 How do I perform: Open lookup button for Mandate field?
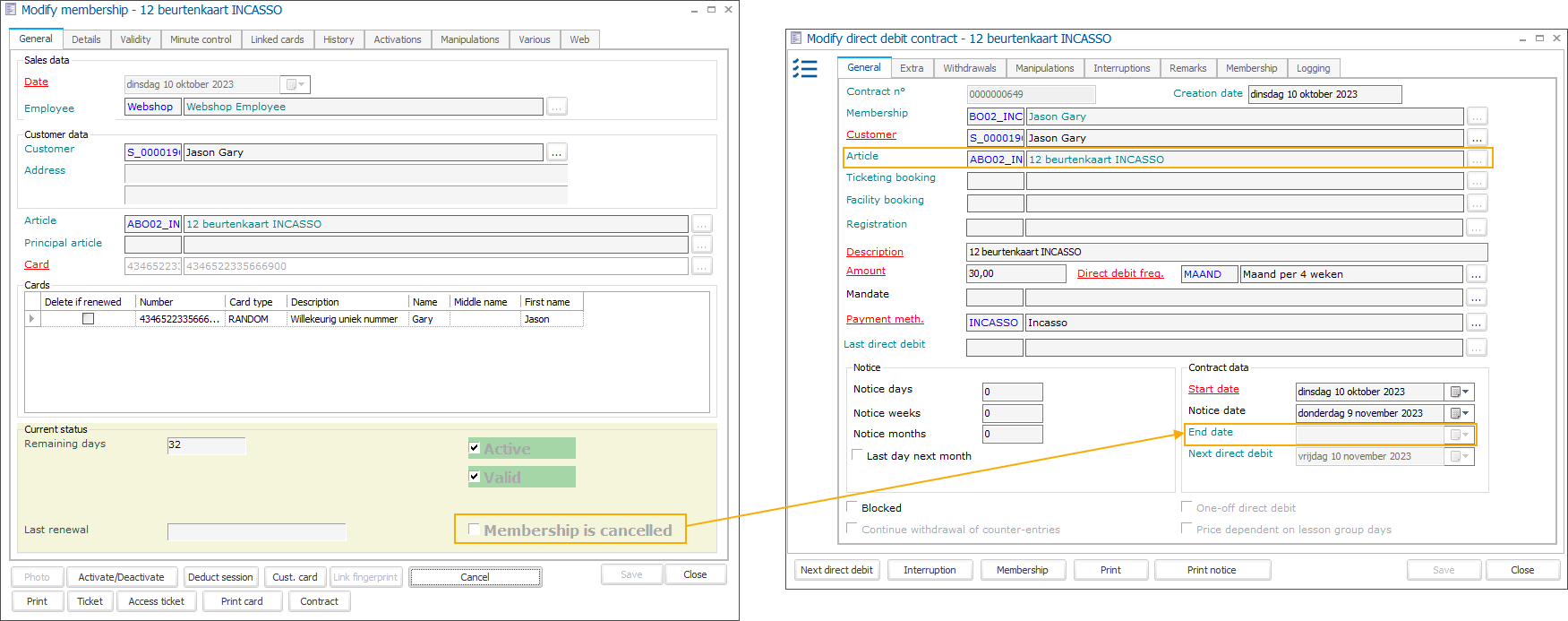(1477, 298)
